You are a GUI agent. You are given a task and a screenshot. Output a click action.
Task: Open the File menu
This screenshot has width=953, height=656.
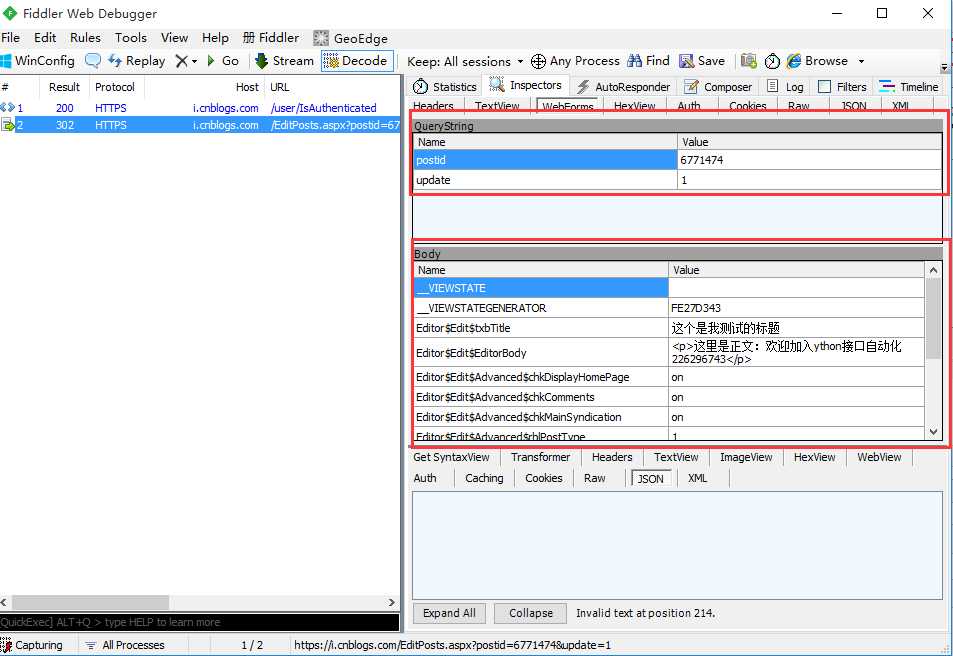[x=10, y=38]
